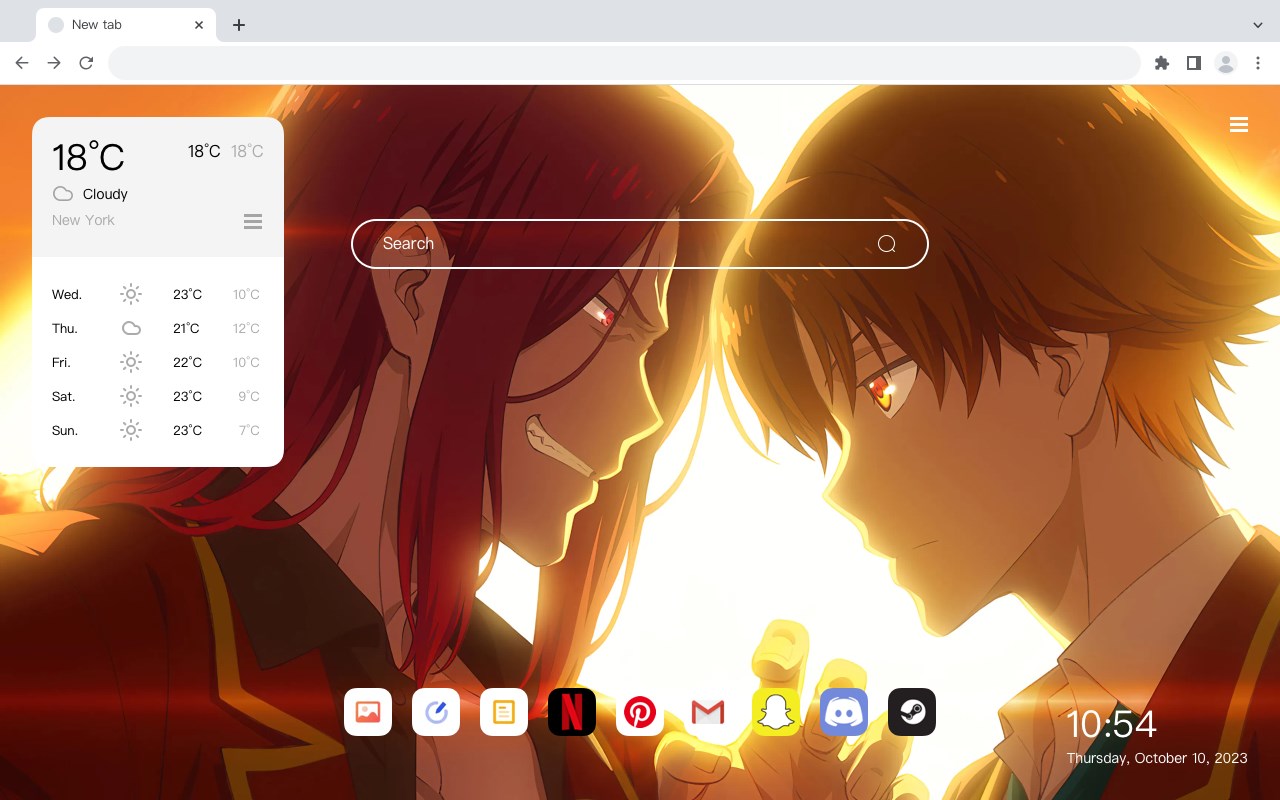The width and height of the screenshot is (1280, 800).
Task: Click Sunday's 7°C low temperature
Action: pyautogui.click(x=249, y=430)
